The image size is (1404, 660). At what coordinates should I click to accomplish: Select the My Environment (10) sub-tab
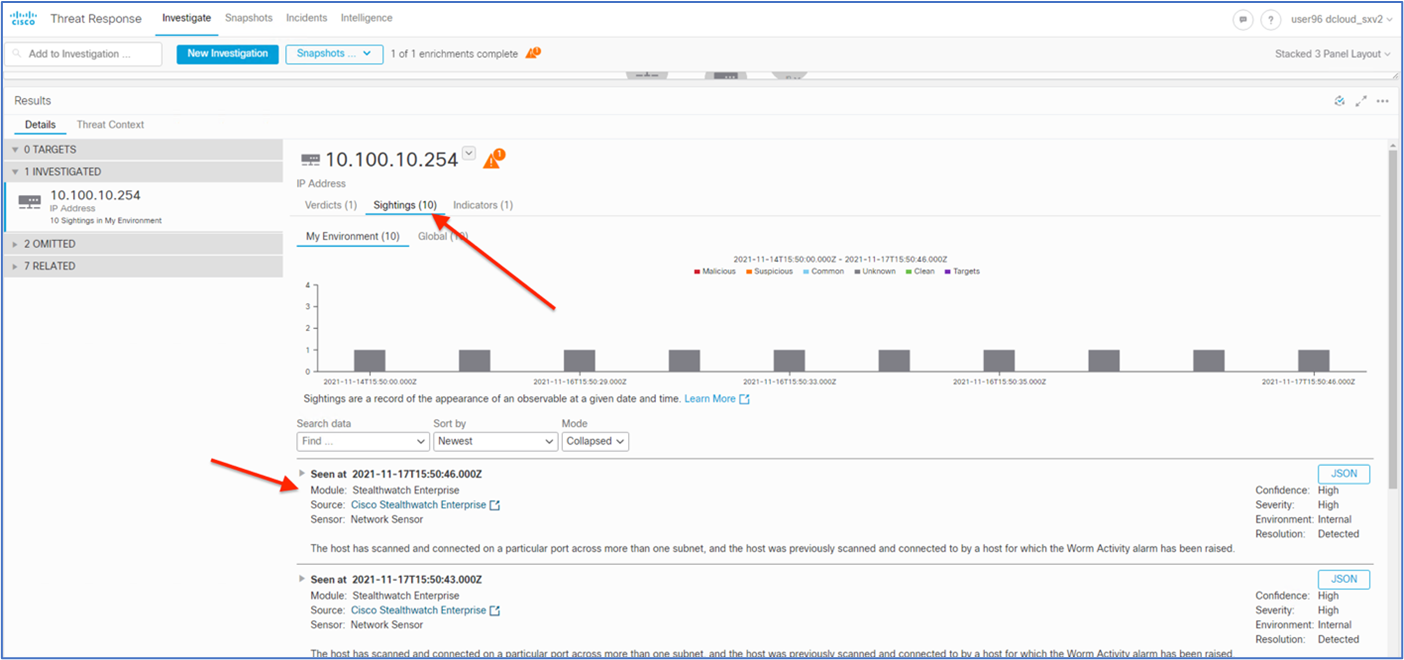pos(353,237)
